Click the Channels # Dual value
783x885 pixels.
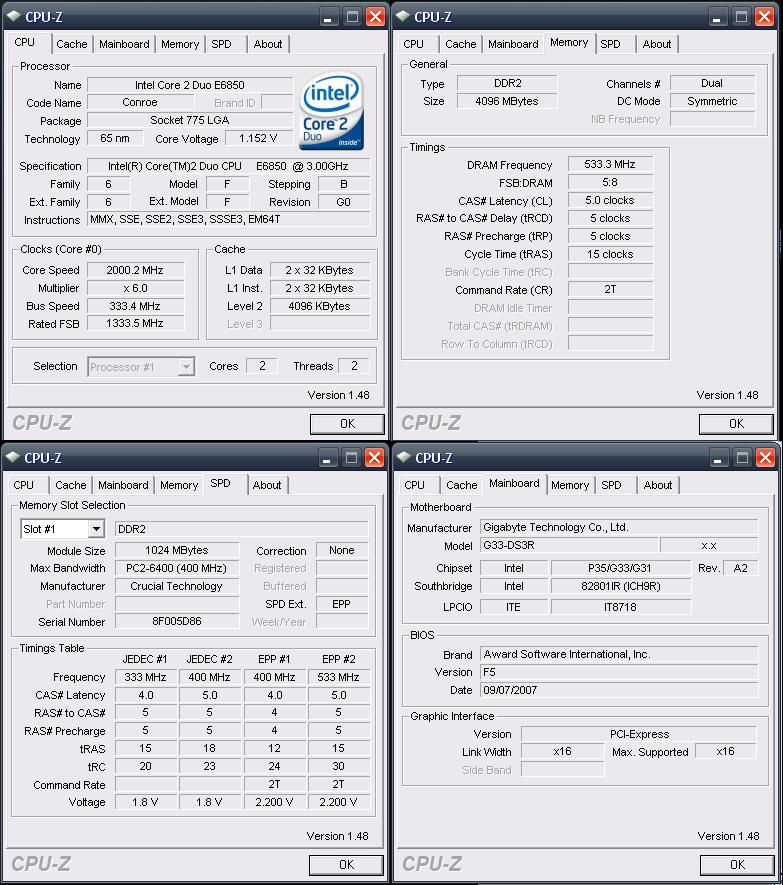coord(712,84)
